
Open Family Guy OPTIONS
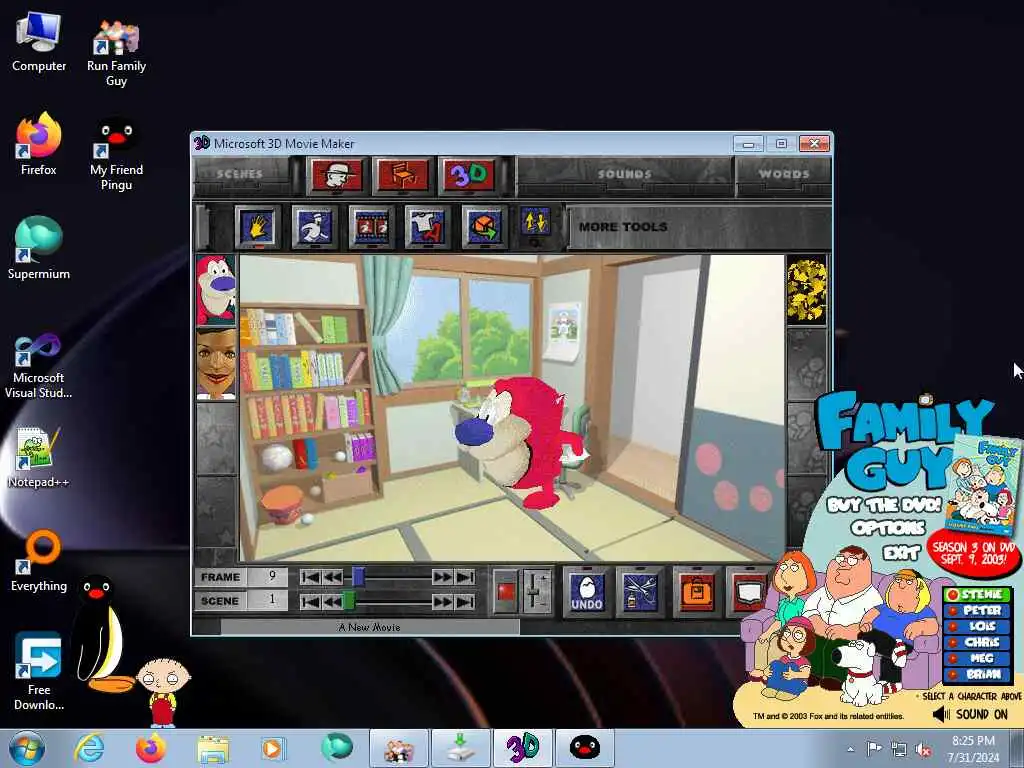click(x=888, y=528)
